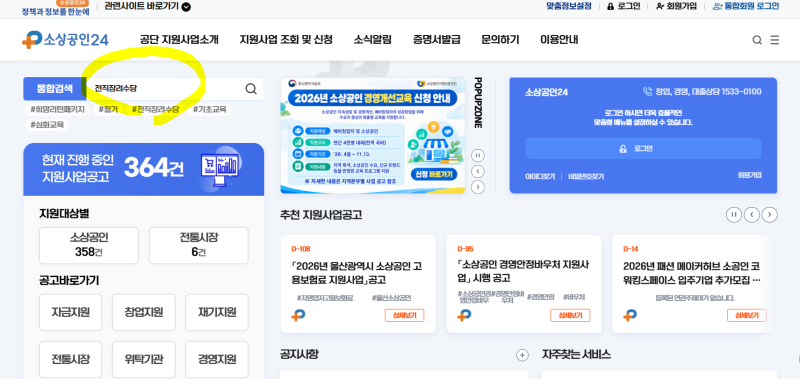
Task: Open 소상공인 경영안정바우처 지원사업 시행 공고
Action: coord(523,271)
